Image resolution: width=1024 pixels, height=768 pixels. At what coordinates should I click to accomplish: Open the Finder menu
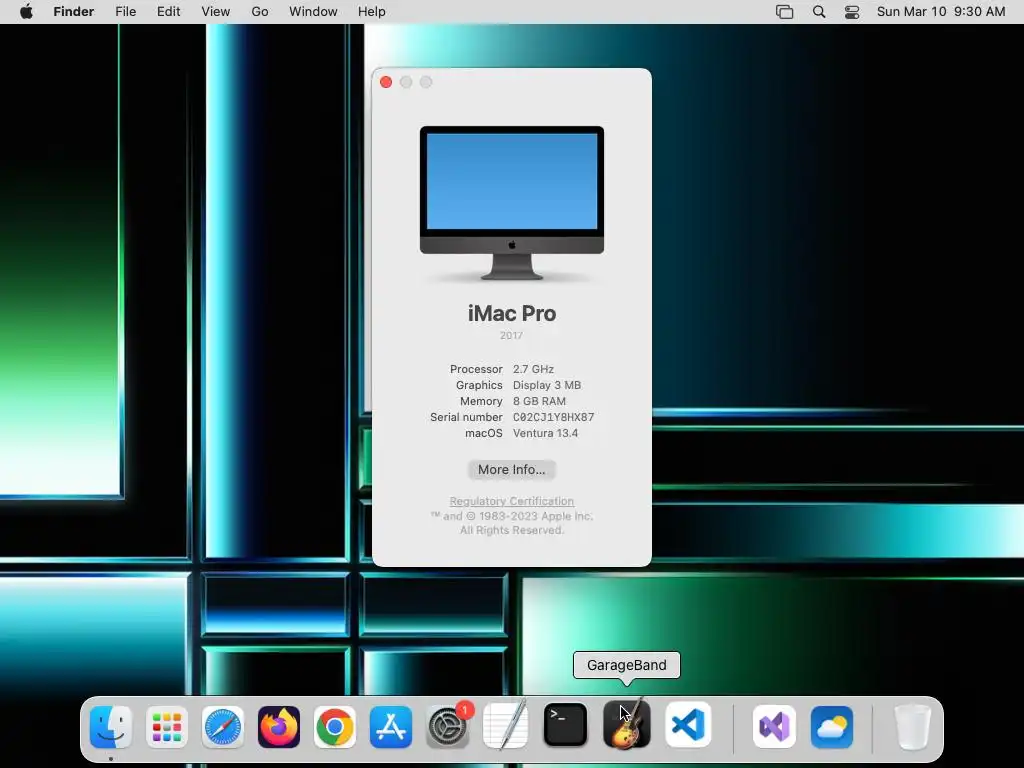click(x=74, y=12)
